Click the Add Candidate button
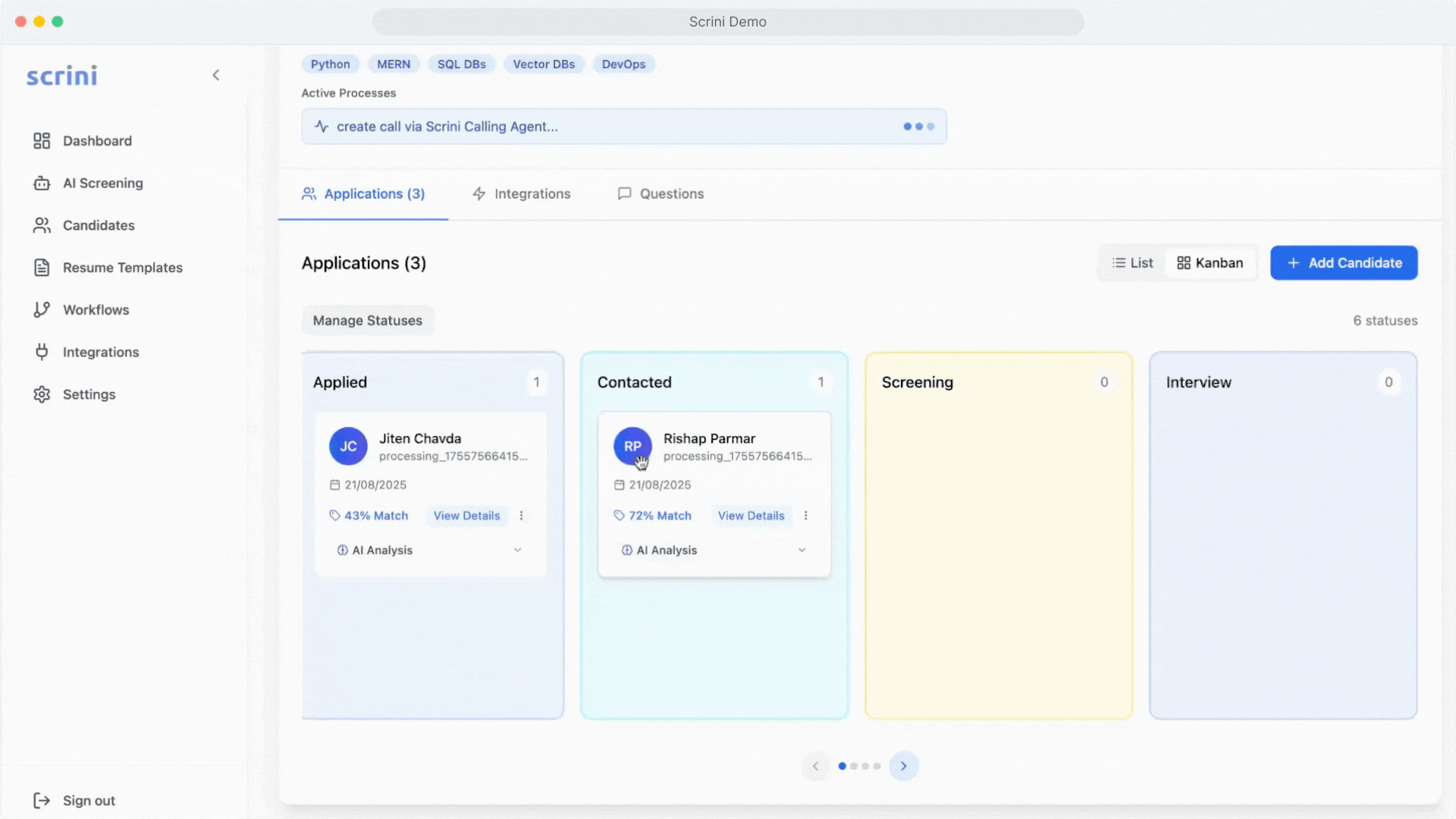Screen dimensions: 1456x819 click(1344, 262)
